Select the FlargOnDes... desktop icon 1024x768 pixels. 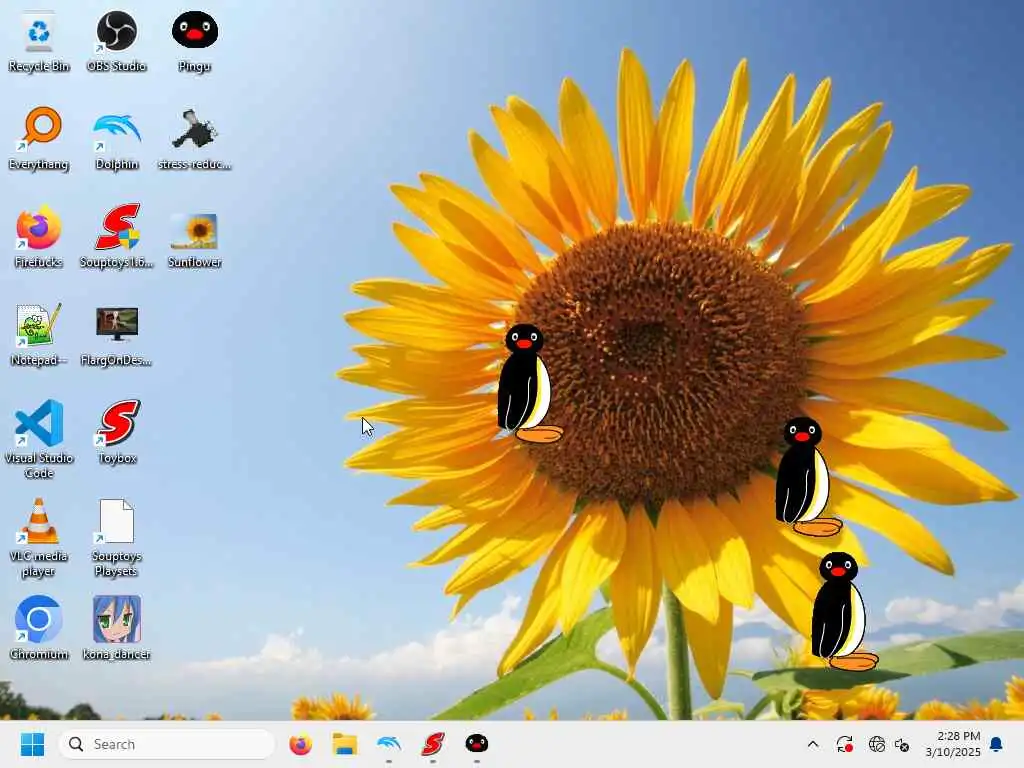point(116,336)
